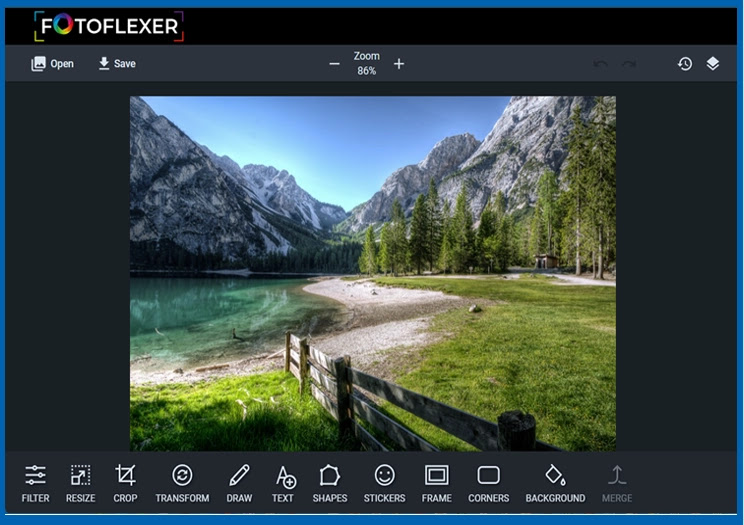The width and height of the screenshot is (744, 525).
Task: Redo the last action
Action: tap(629, 64)
